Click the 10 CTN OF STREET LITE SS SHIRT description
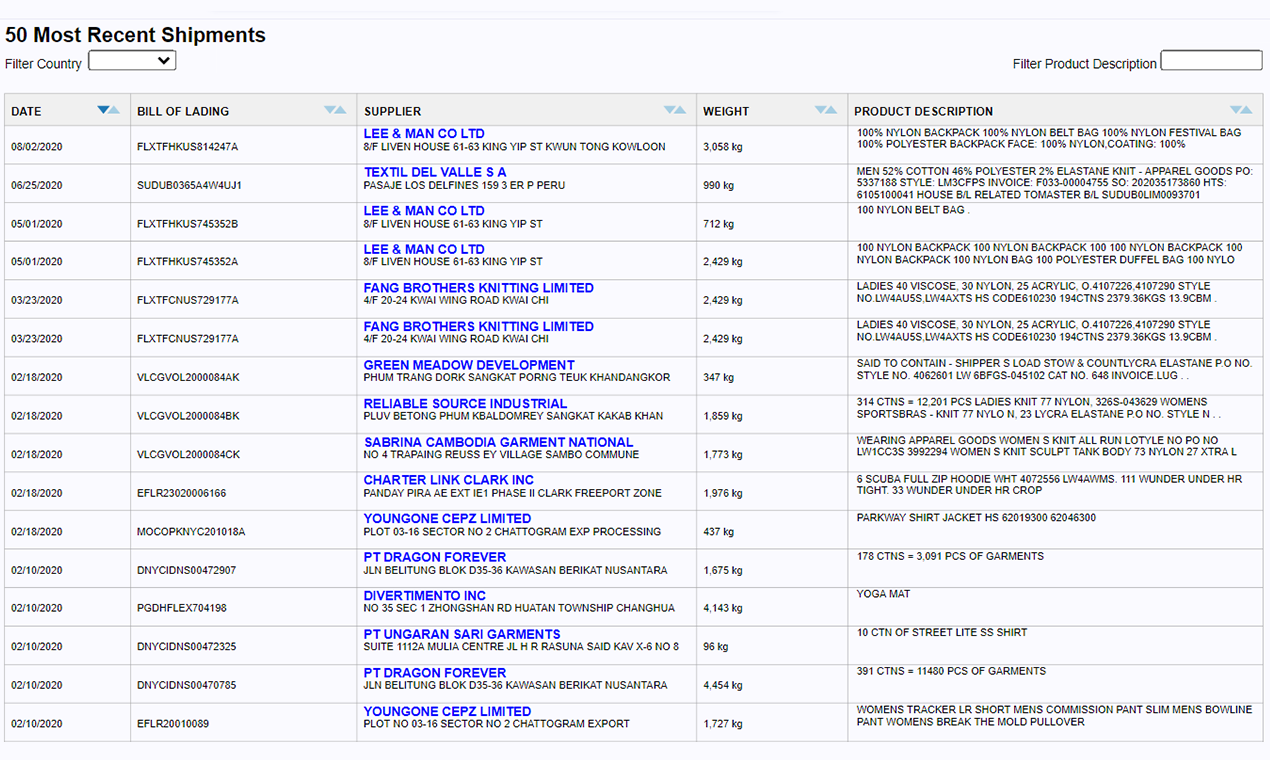The width and height of the screenshot is (1270, 760). click(941, 633)
